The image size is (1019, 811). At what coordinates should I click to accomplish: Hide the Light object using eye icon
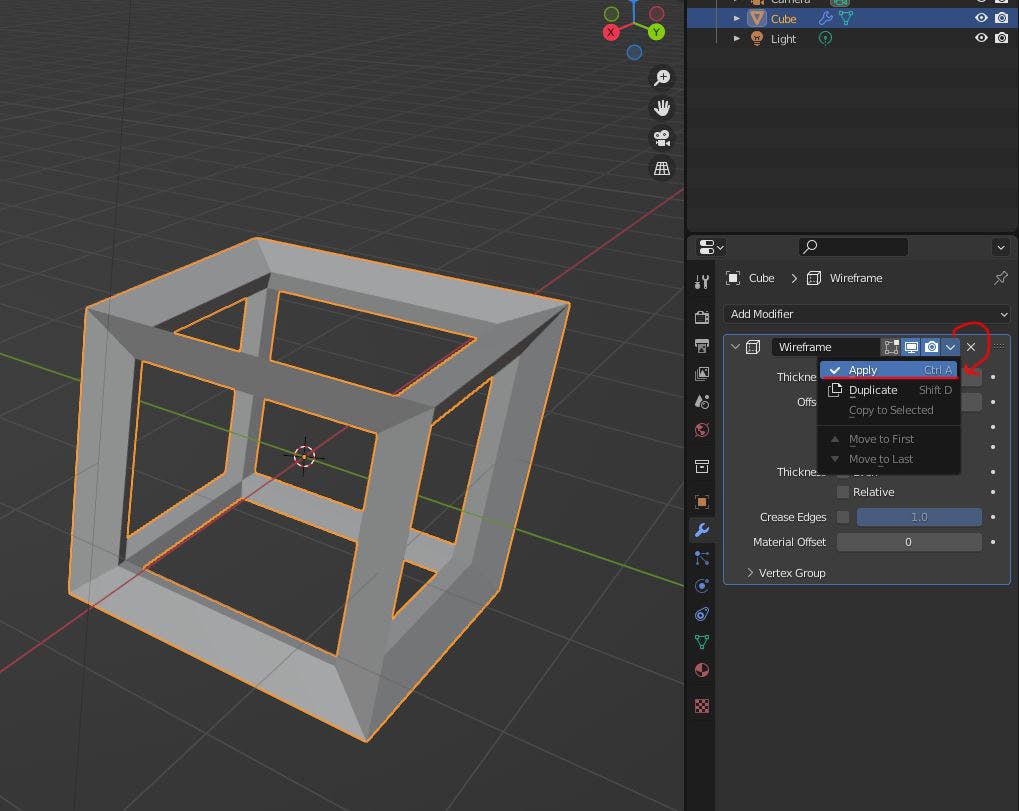(x=981, y=38)
